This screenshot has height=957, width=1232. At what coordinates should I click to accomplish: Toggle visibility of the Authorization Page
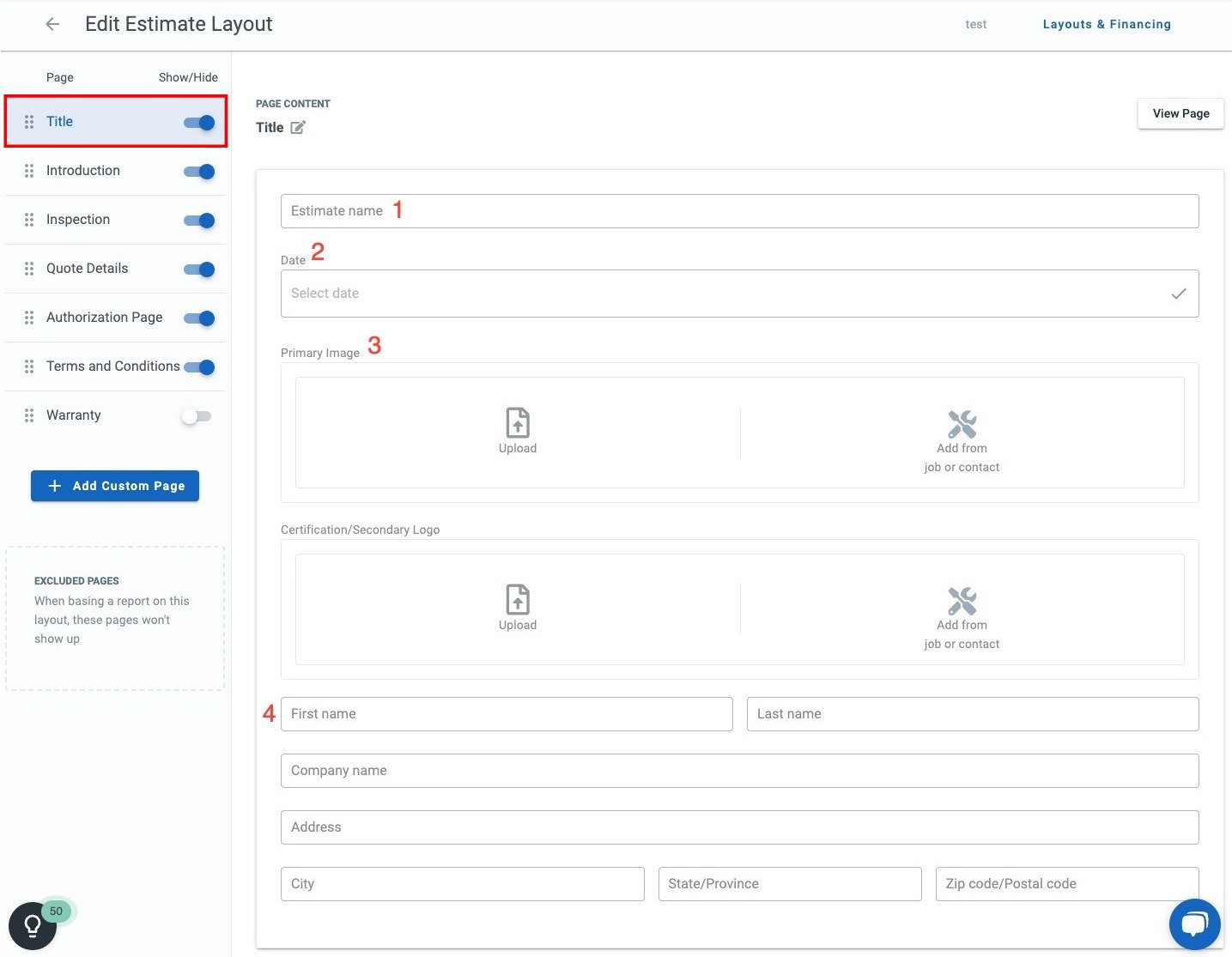[x=198, y=318]
